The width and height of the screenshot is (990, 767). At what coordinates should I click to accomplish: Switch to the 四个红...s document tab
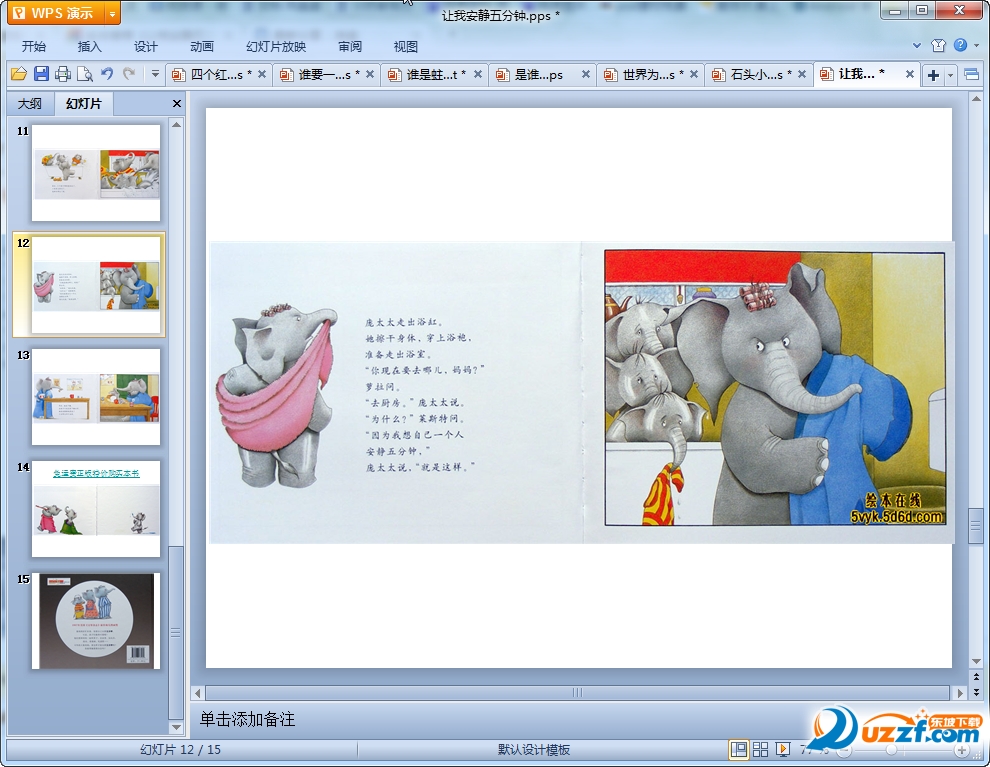[212, 74]
